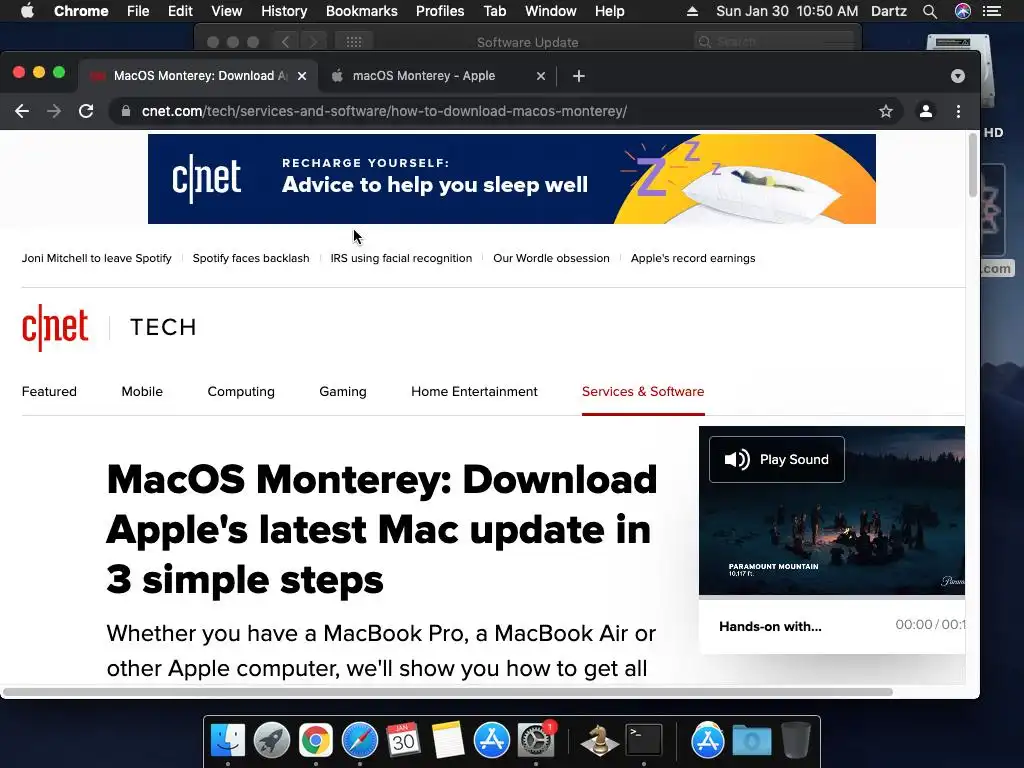1024x768 pixels.
Task: Reload the CNET page
Action: click(x=86, y=111)
